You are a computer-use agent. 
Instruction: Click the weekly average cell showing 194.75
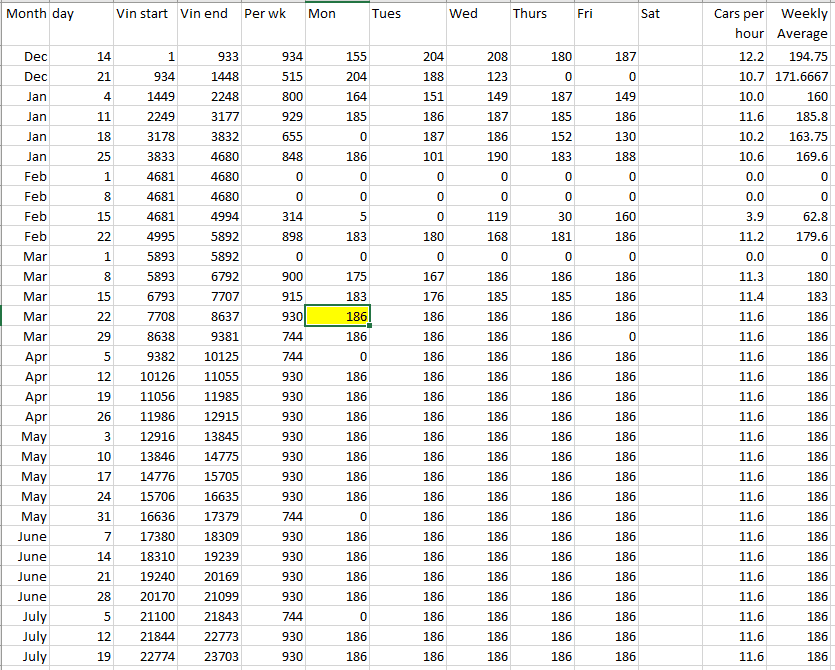click(802, 57)
